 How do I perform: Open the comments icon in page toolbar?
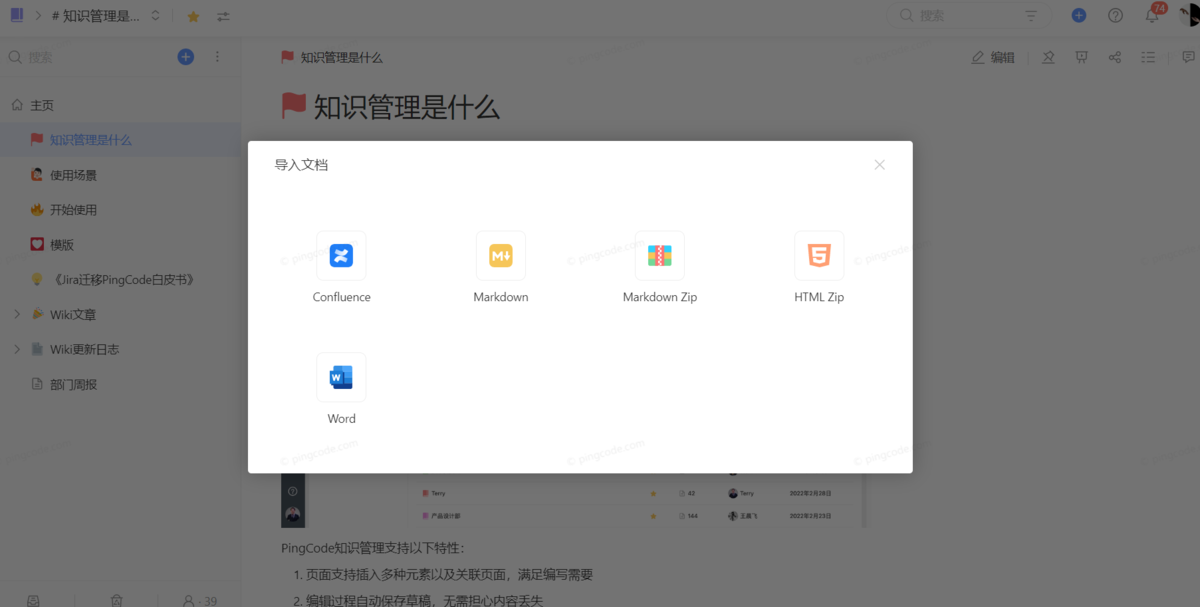[x=1188, y=58]
